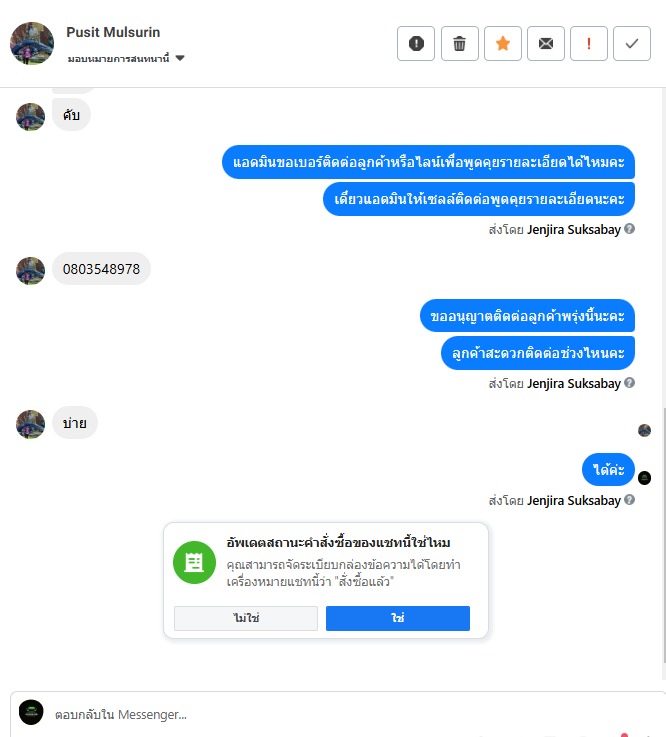
Task: Mark conversation unread with envelope icon
Action: [x=546, y=44]
